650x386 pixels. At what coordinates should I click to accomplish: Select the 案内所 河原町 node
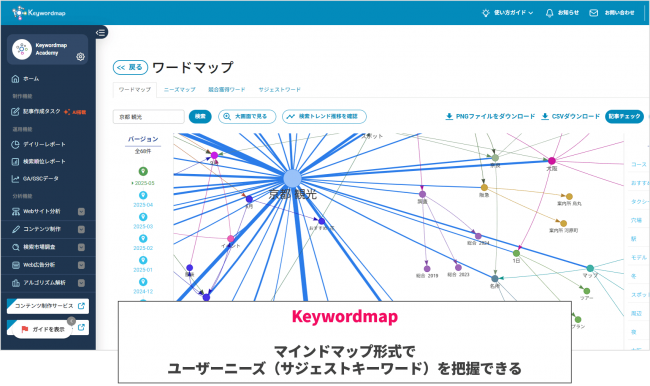point(563,223)
